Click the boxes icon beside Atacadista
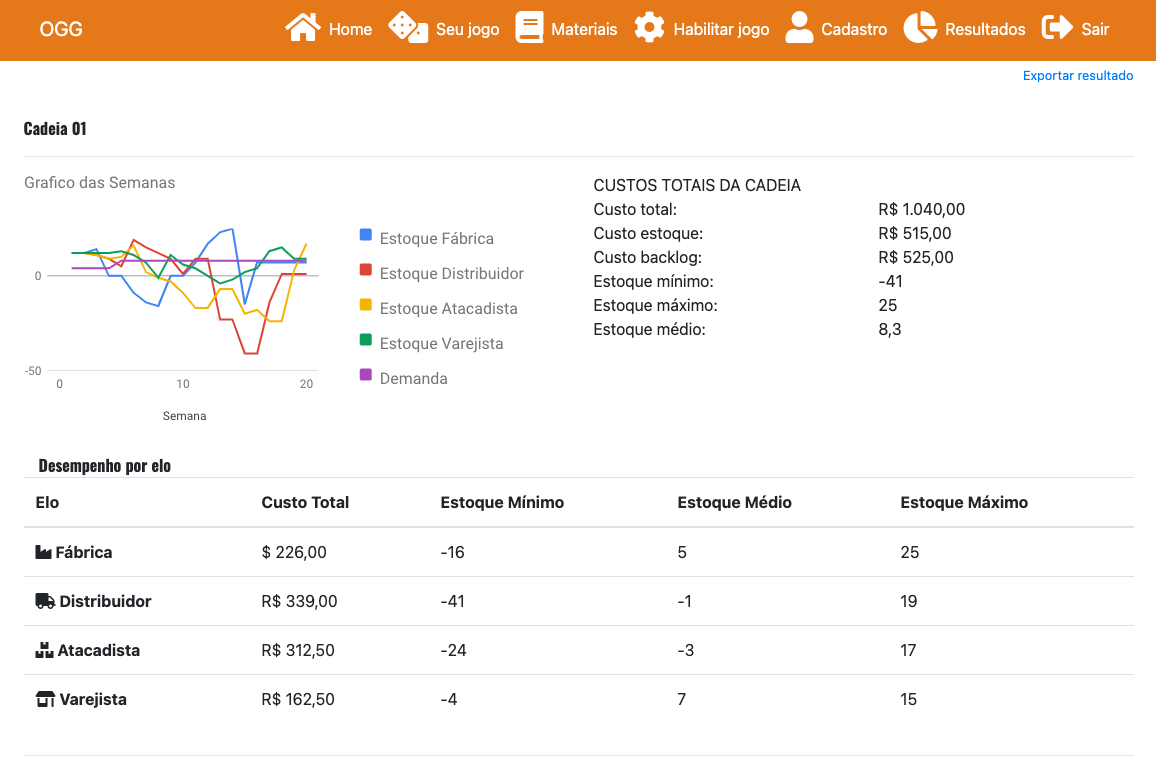 [44, 650]
